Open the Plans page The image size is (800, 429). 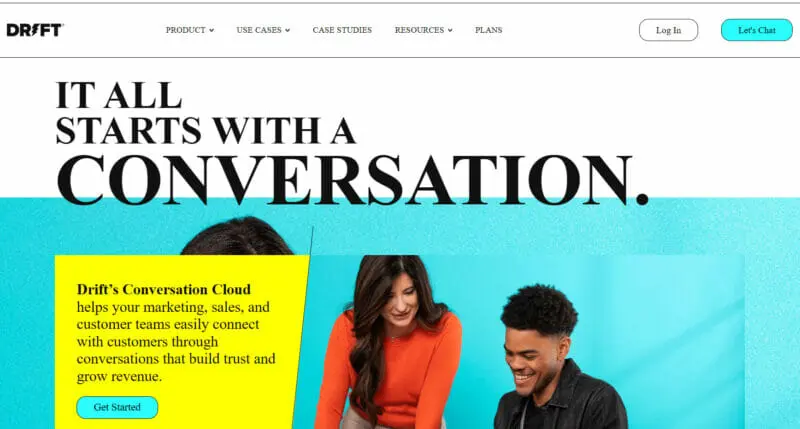click(x=489, y=30)
